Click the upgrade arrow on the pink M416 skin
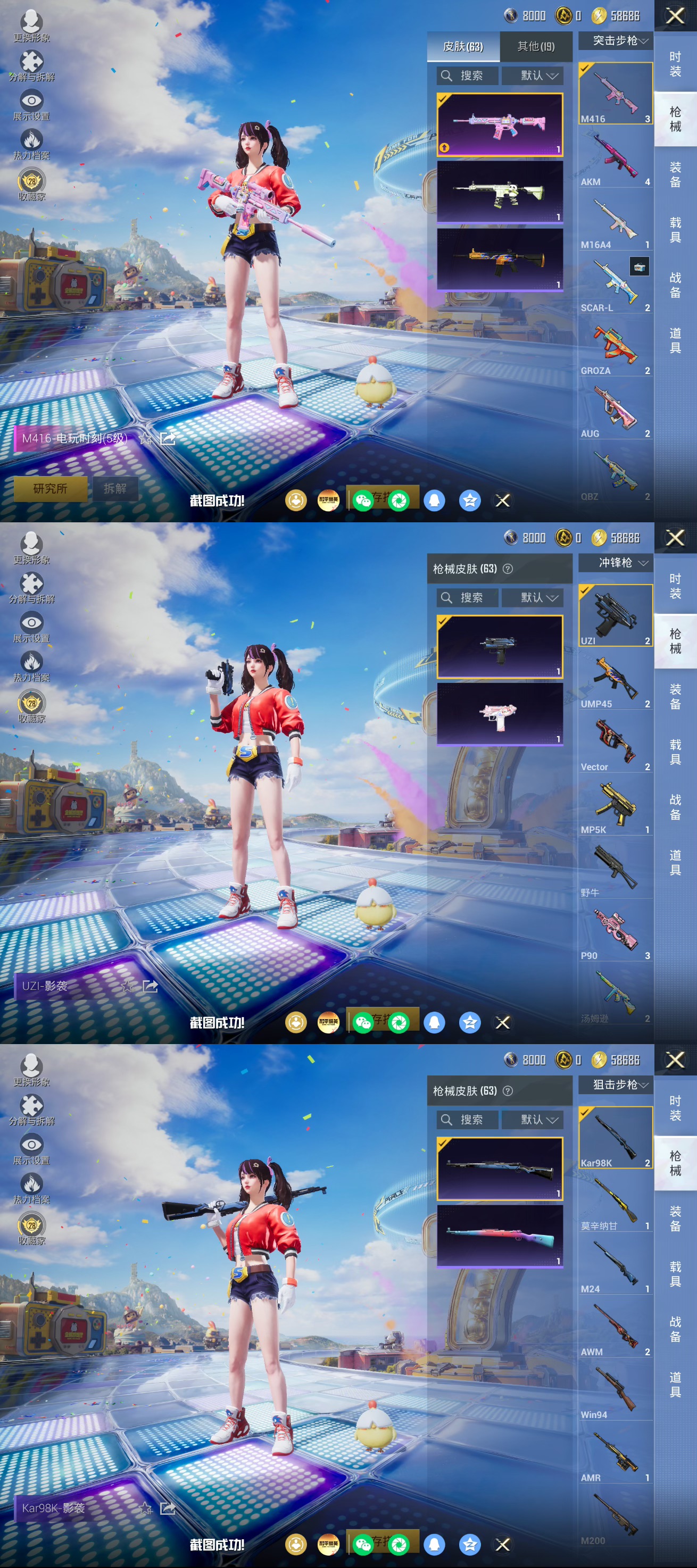Screen dimensions: 697x1568 pyautogui.click(x=445, y=147)
